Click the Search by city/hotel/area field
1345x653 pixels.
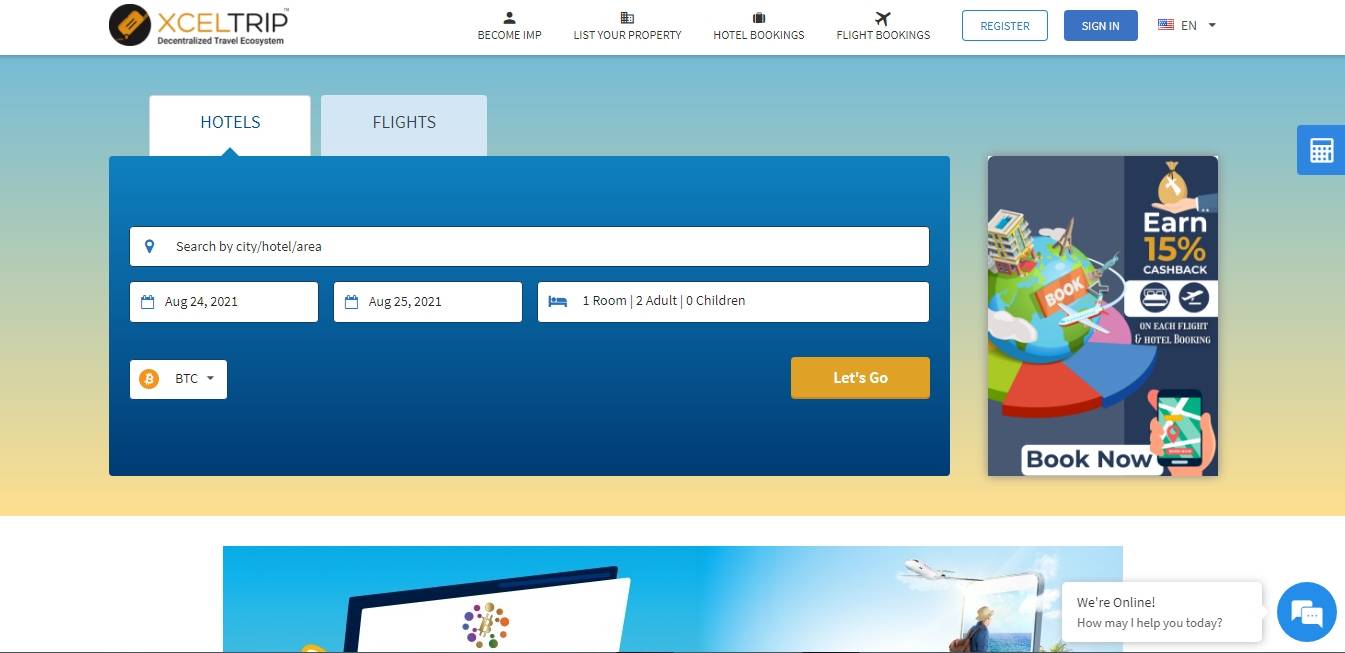pyautogui.click(x=529, y=246)
